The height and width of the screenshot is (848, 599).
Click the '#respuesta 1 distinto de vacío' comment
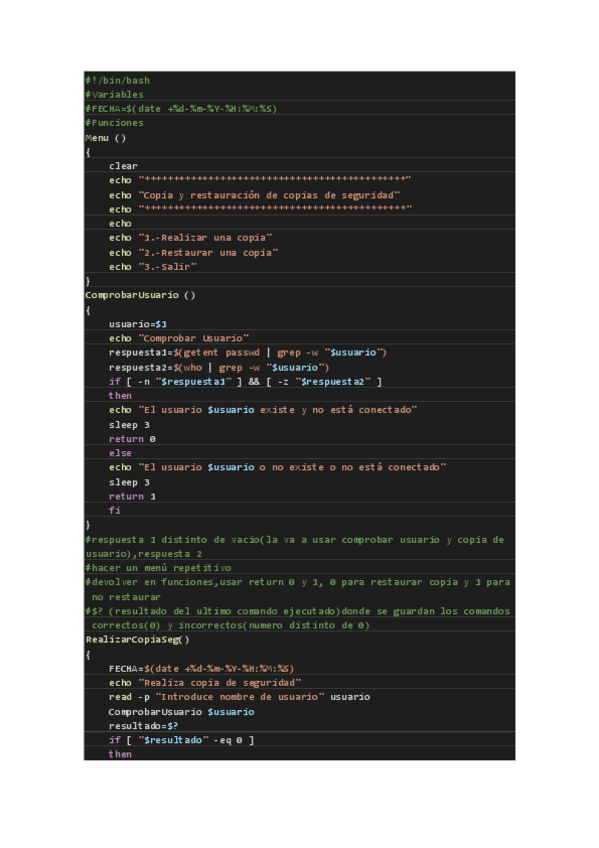[295, 547]
